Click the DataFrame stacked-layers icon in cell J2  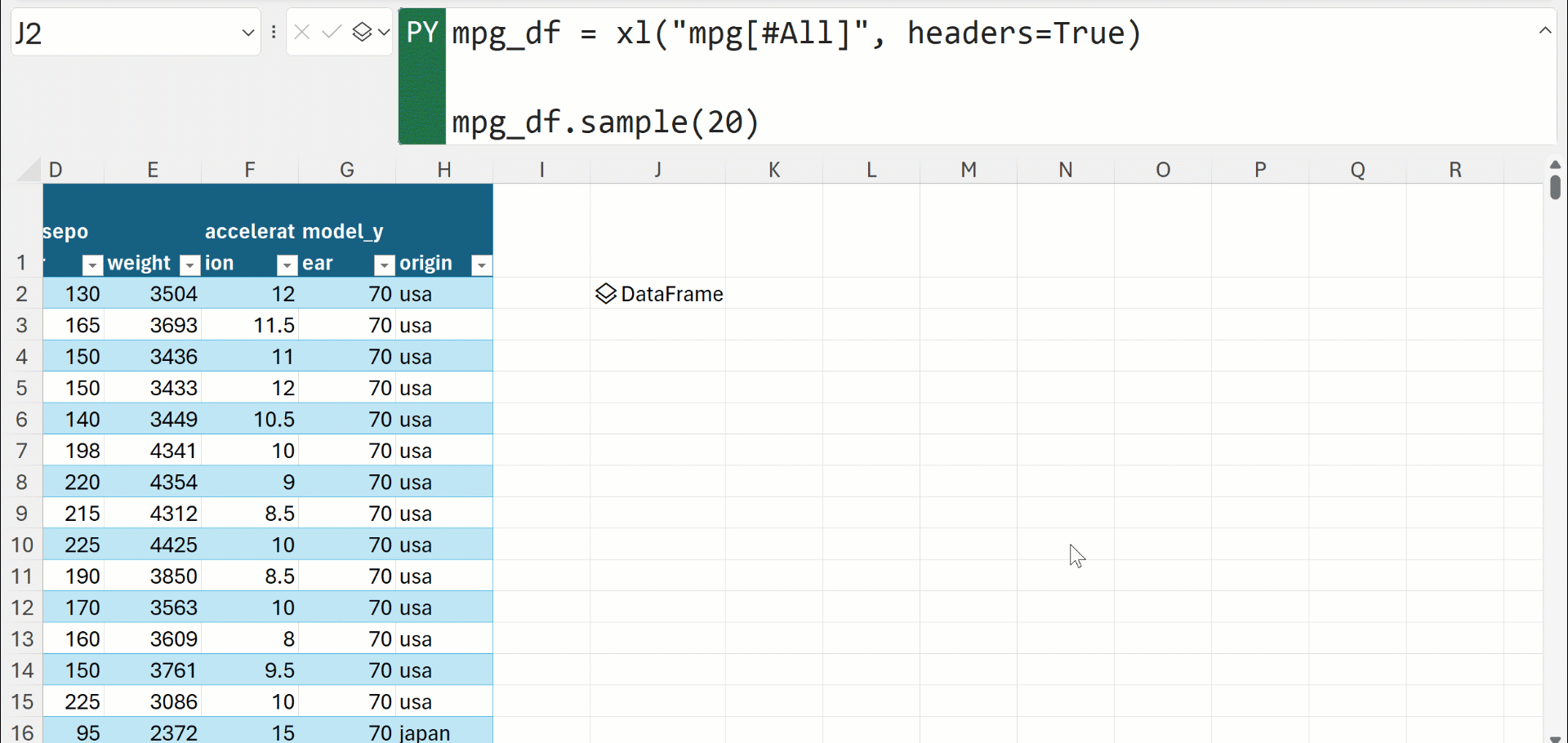pos(605,294)
